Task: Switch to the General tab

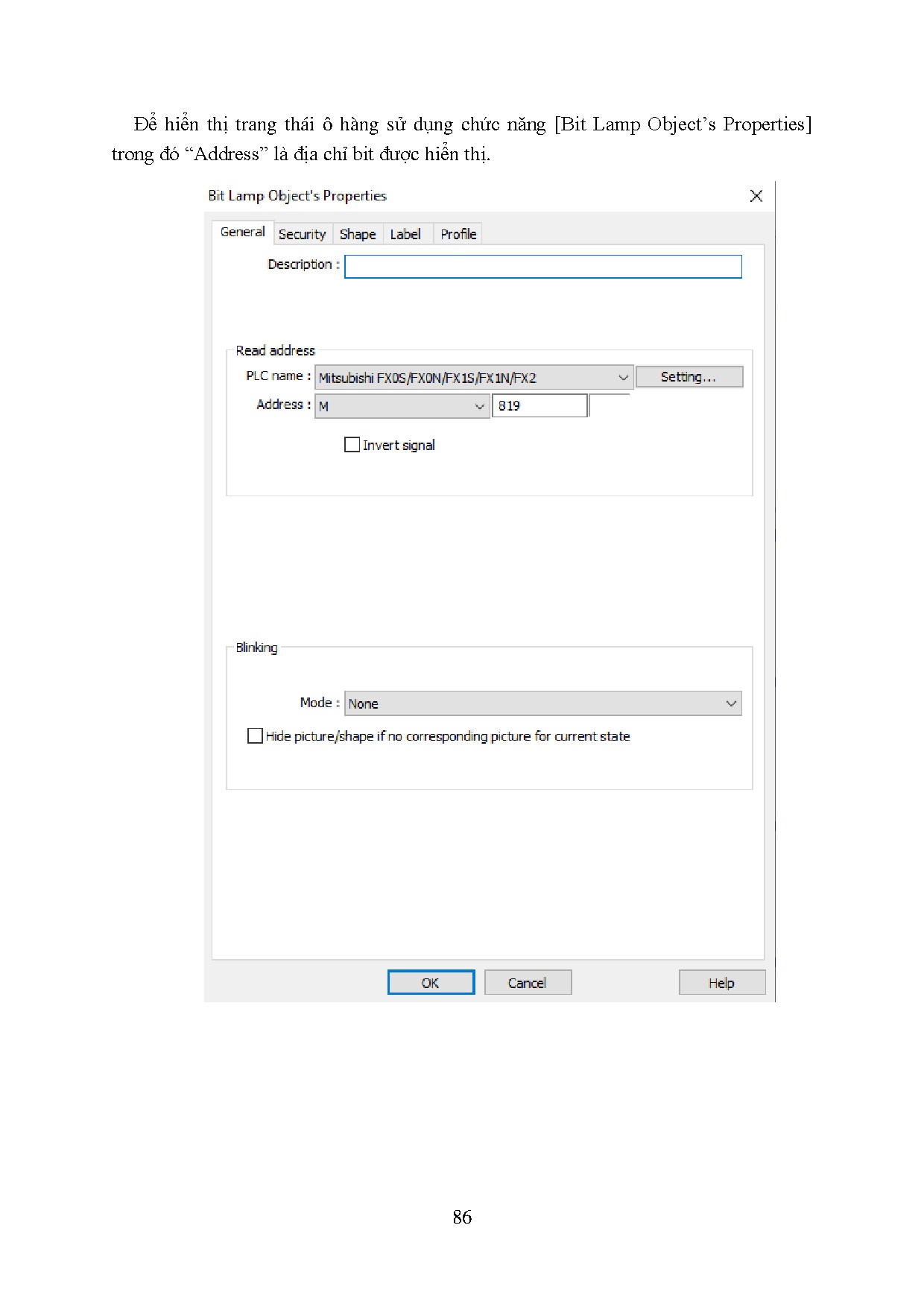Action: pos(242,232)
